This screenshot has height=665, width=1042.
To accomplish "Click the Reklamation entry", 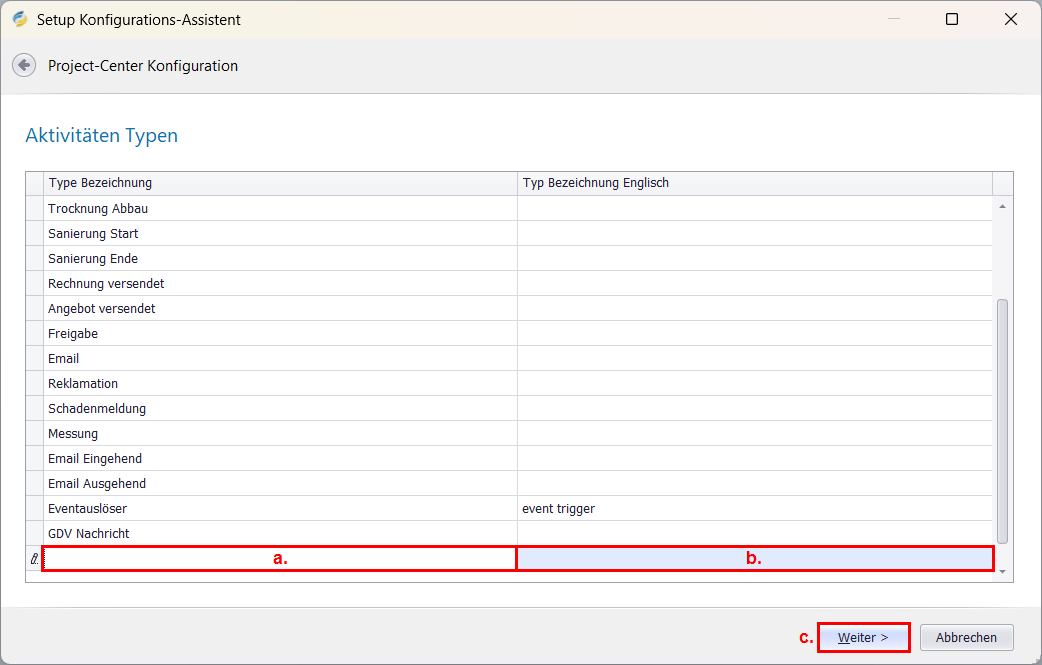I will (83, 384).
